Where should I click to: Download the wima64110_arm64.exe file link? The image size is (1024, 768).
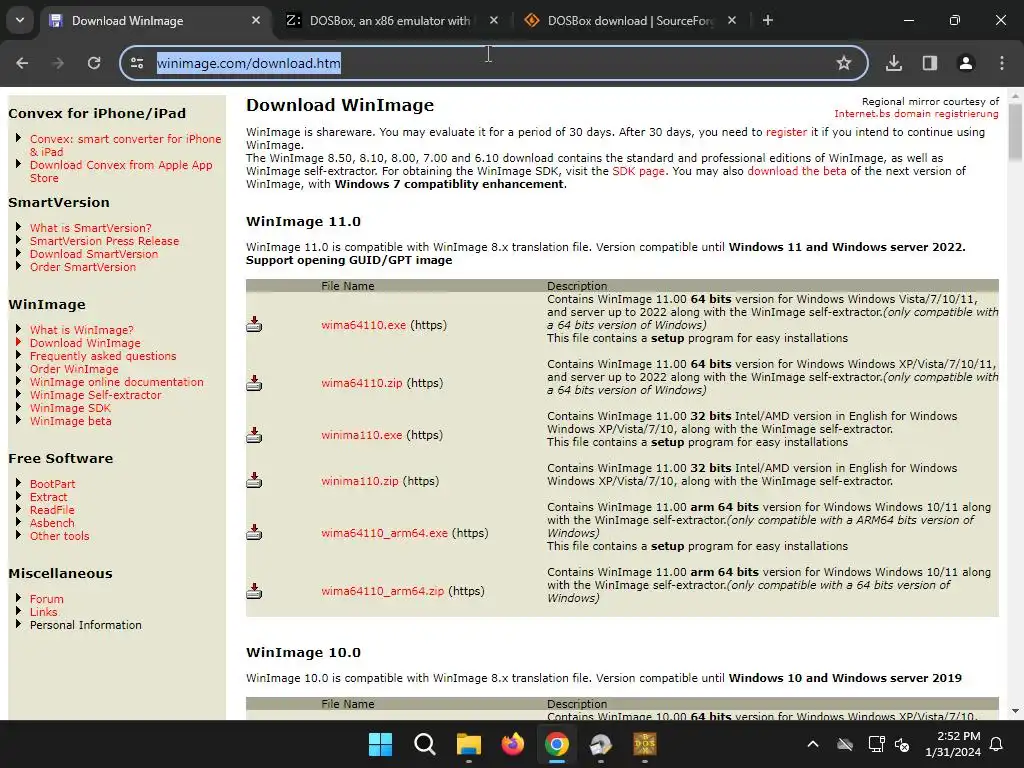coord(385,533)
